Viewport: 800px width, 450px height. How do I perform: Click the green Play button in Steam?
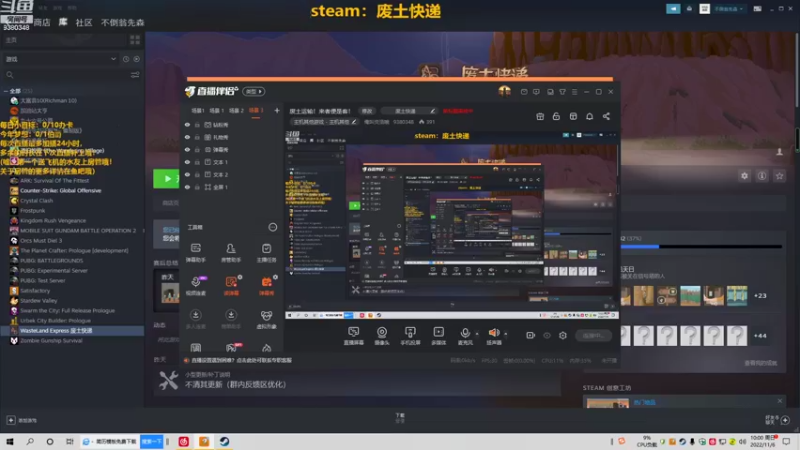[x=166, y=179]
